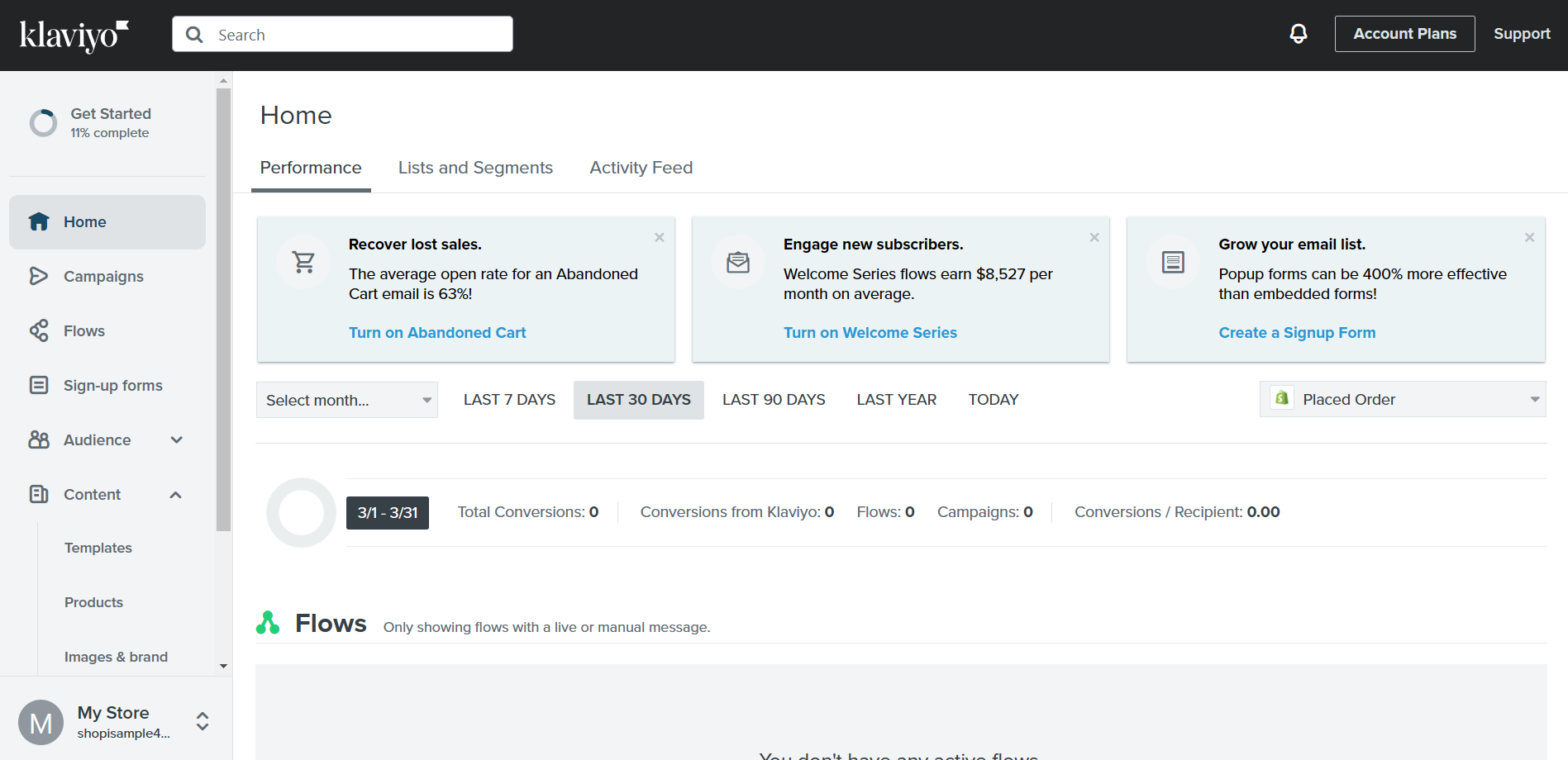Click the conversions donut chart

(x=301, y=512)
